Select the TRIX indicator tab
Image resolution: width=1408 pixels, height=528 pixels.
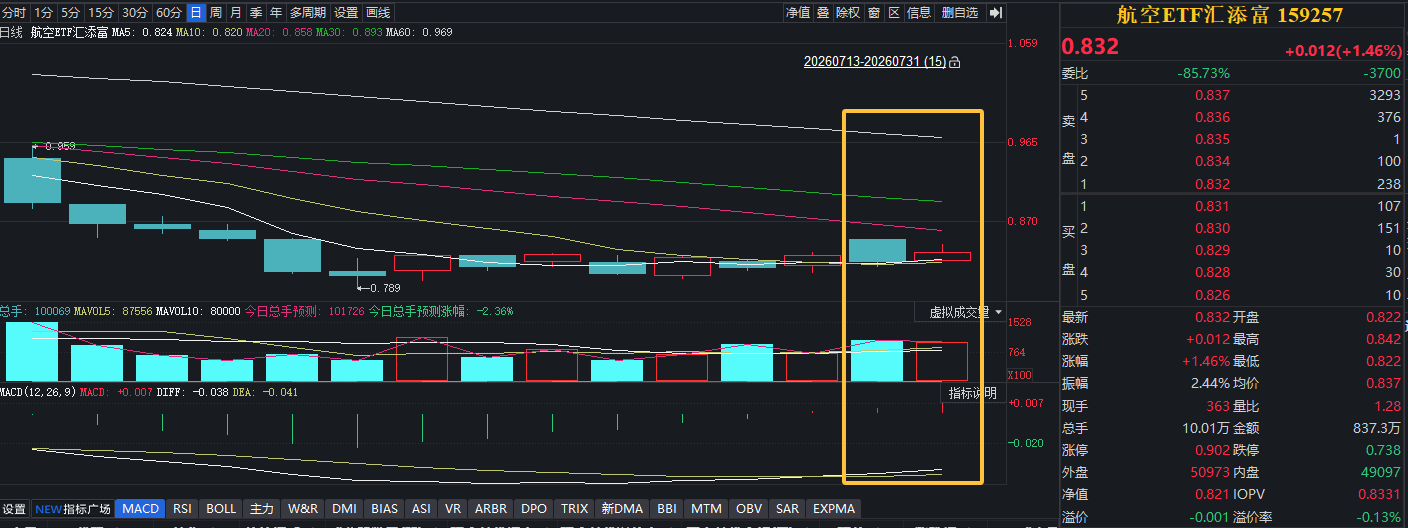click(x=574, y=509)
